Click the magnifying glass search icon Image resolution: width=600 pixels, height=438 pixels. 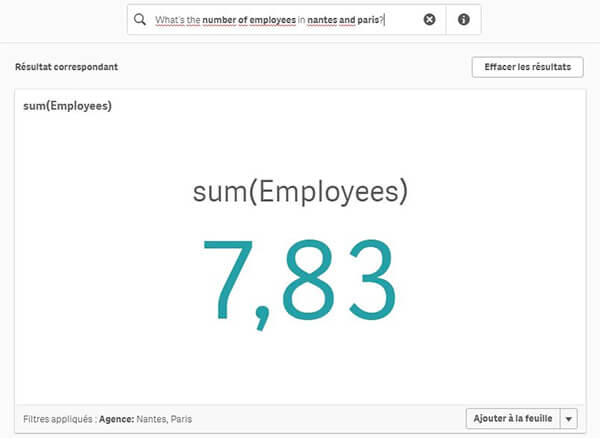140,20
